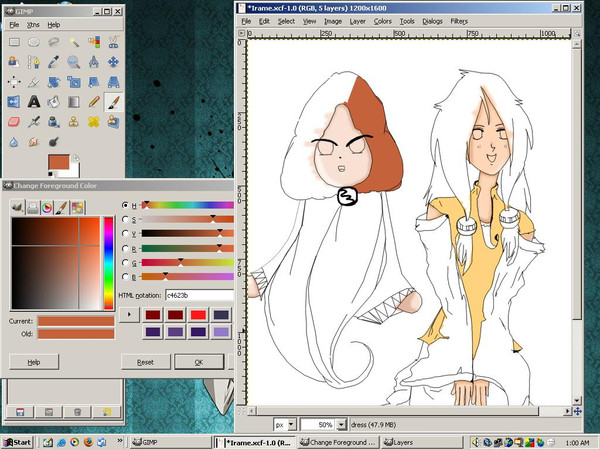Image resolution: width=600 pixels, height=450 pixels.
Task: Switch to the CMYK printer tab
Action: 33,207
